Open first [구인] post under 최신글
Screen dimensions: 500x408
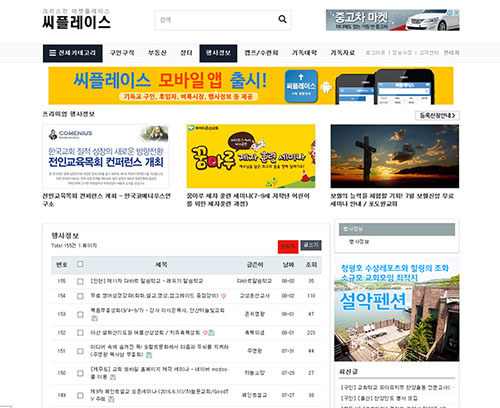click(x=397, y=387)
